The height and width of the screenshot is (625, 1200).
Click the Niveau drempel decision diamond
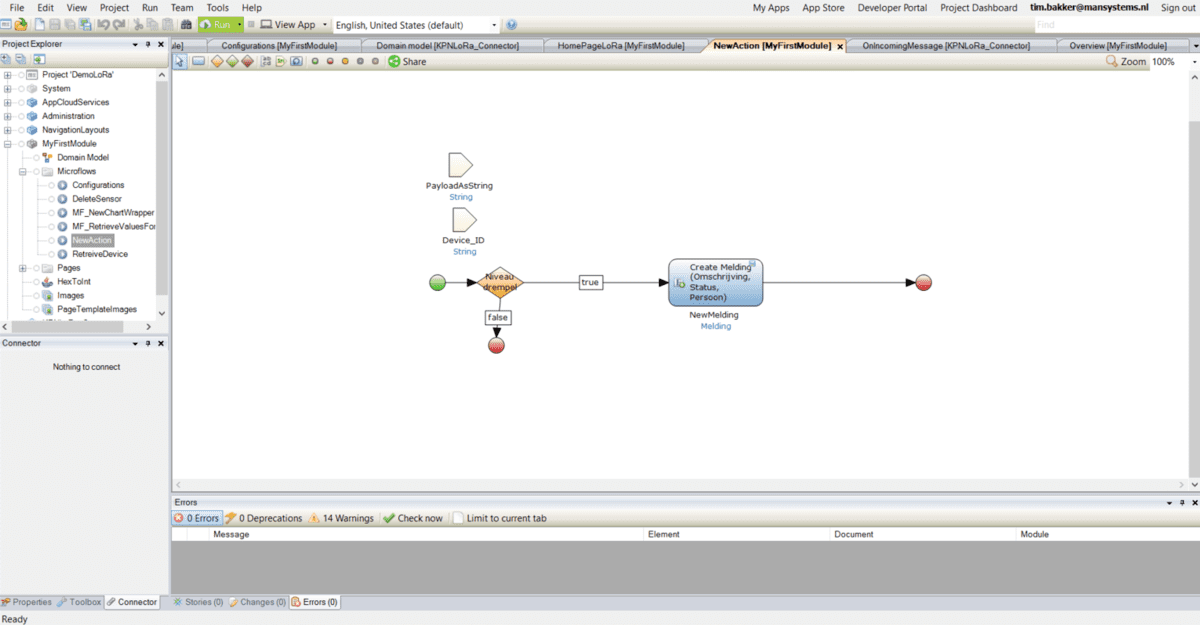(x=499, y=282)
